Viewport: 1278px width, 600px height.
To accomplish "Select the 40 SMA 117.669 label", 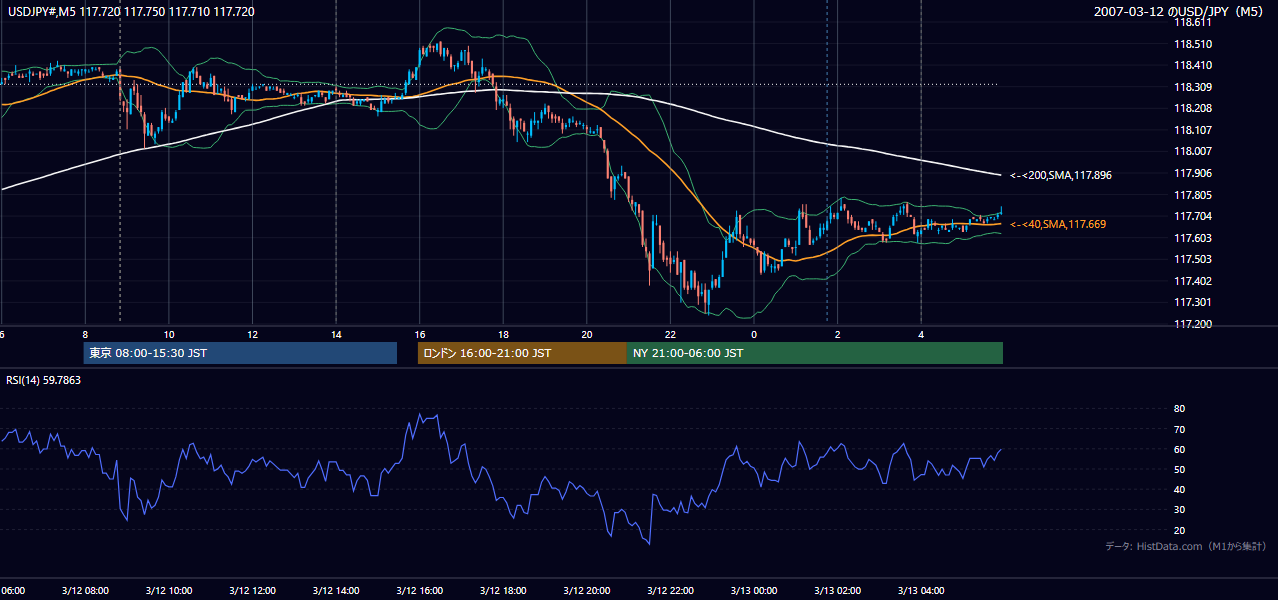I will pyautogui.click(x=1058, y=224).
